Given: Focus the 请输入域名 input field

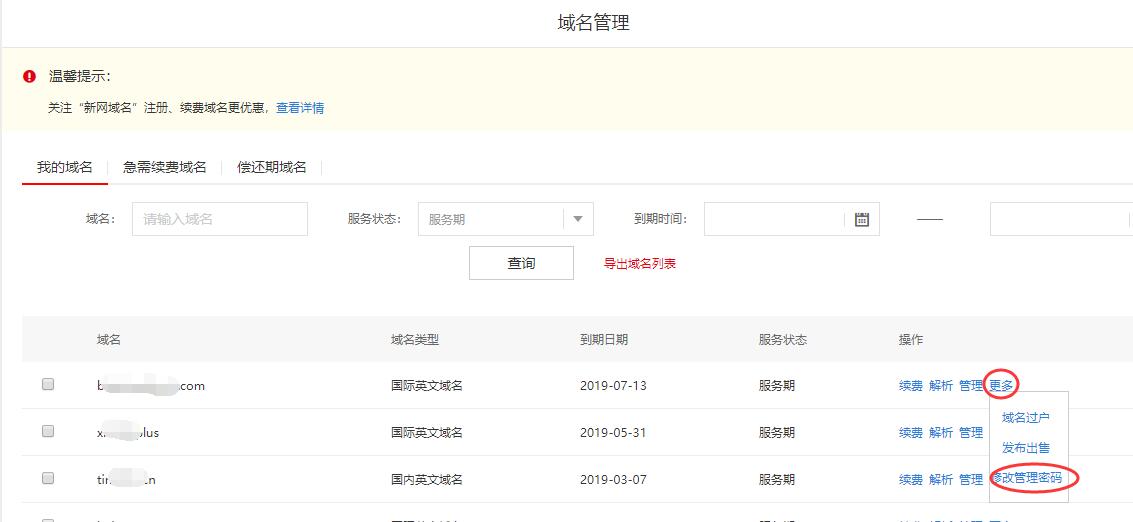Looking at the screenshot, I should coord(220,219).
